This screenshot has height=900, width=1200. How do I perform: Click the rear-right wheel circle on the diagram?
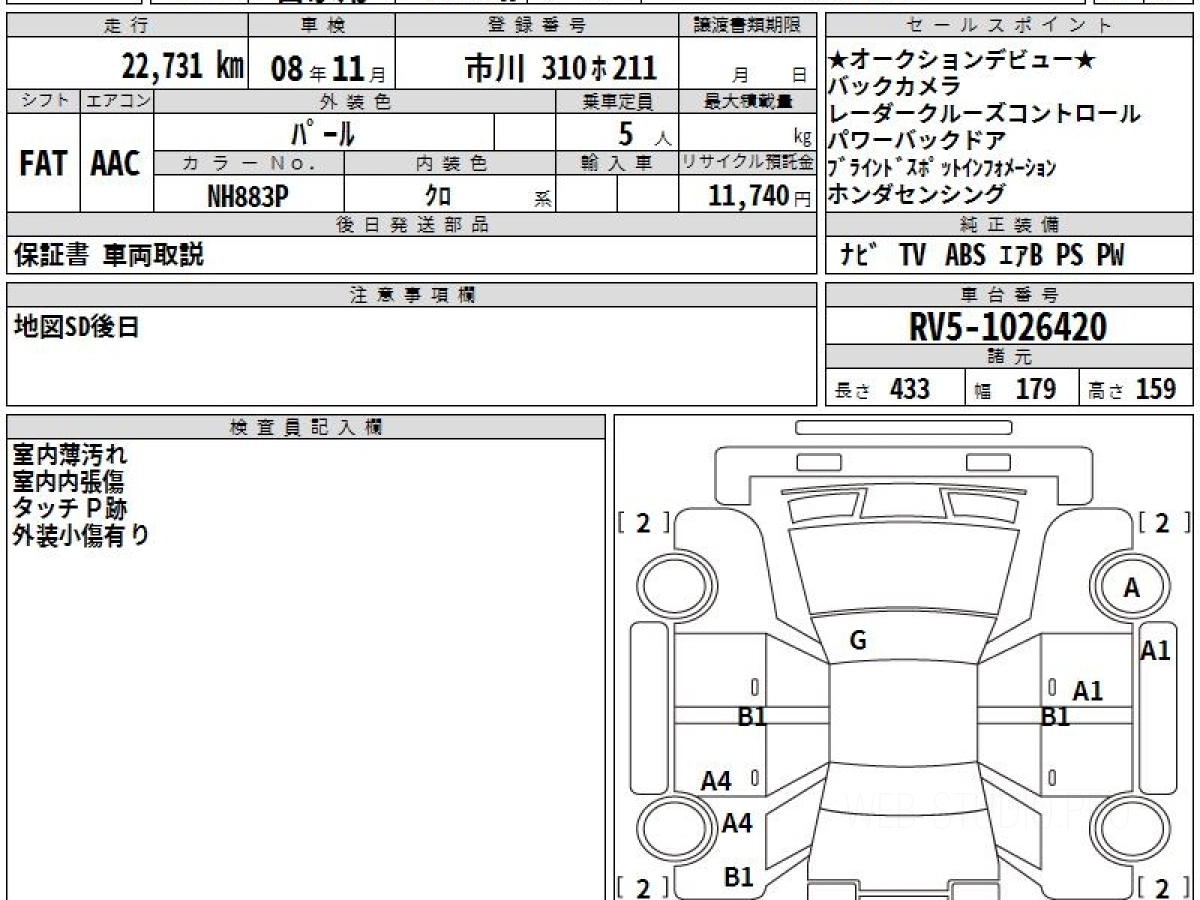[1130, 826]
